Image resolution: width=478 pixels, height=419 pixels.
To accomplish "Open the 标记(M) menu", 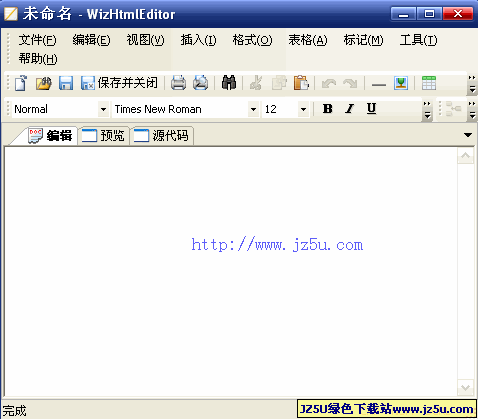I will click(x=363, y=40).
